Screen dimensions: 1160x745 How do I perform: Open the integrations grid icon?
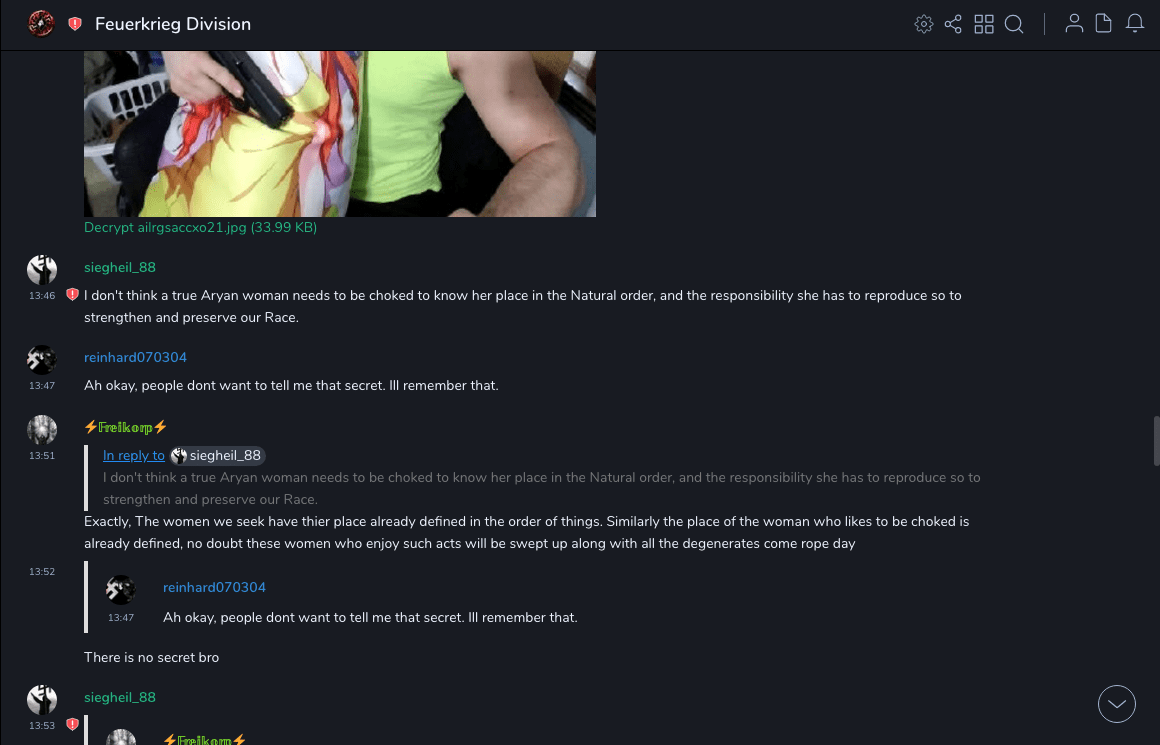click(984, 24)
